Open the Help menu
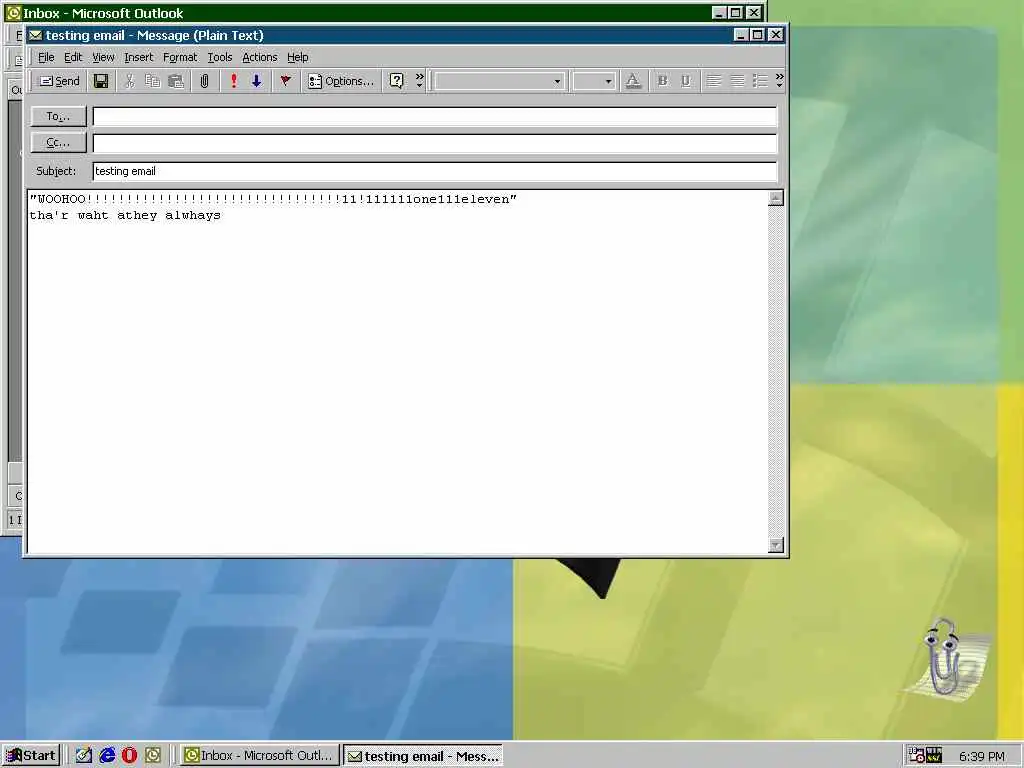 (298, 57)
